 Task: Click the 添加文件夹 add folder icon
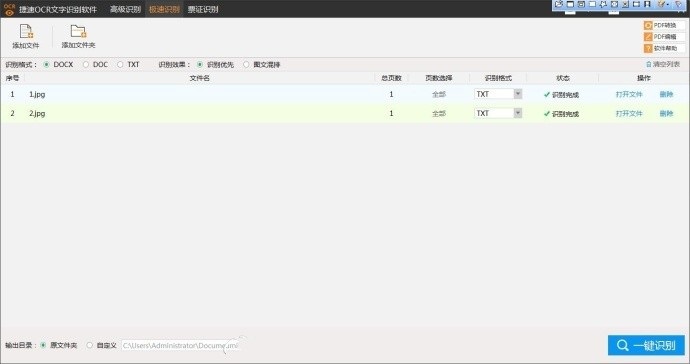tap(78, 31)
